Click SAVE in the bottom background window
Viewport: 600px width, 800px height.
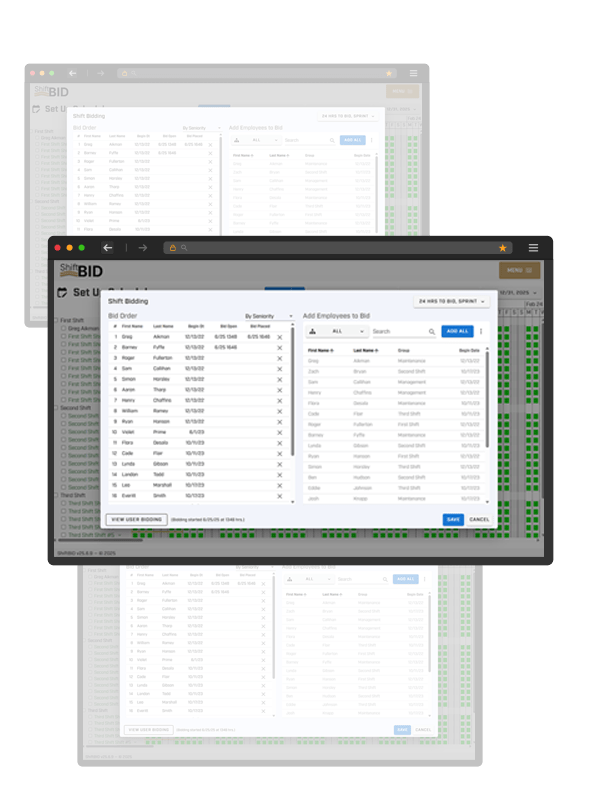tap(403, 730)
